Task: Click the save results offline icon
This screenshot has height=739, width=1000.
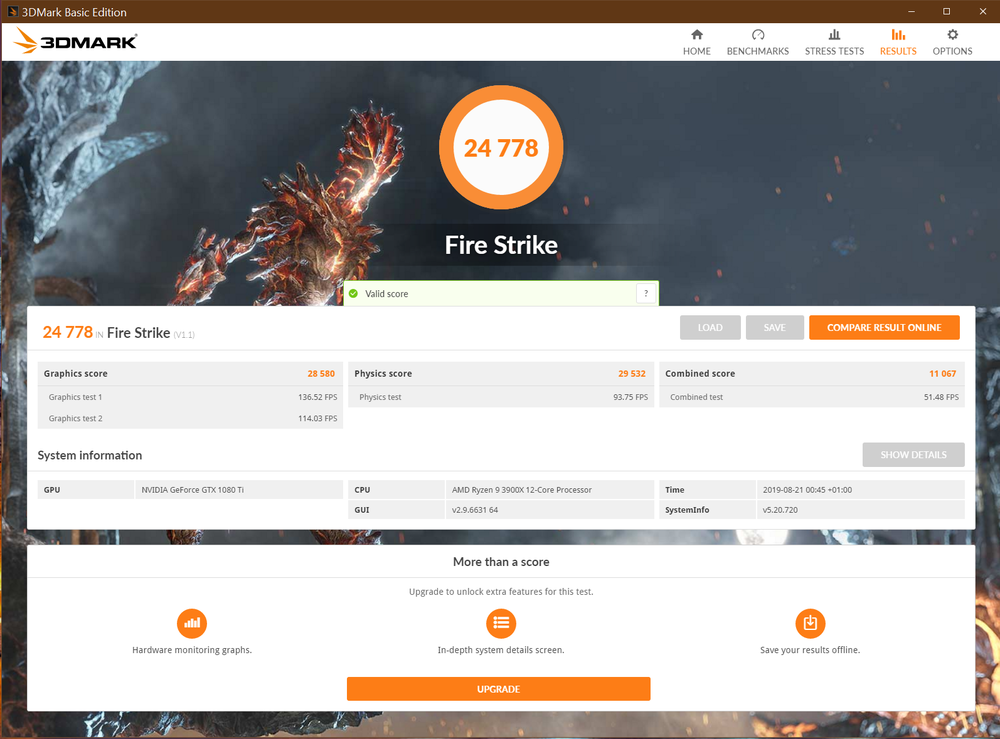Action: 810,623
